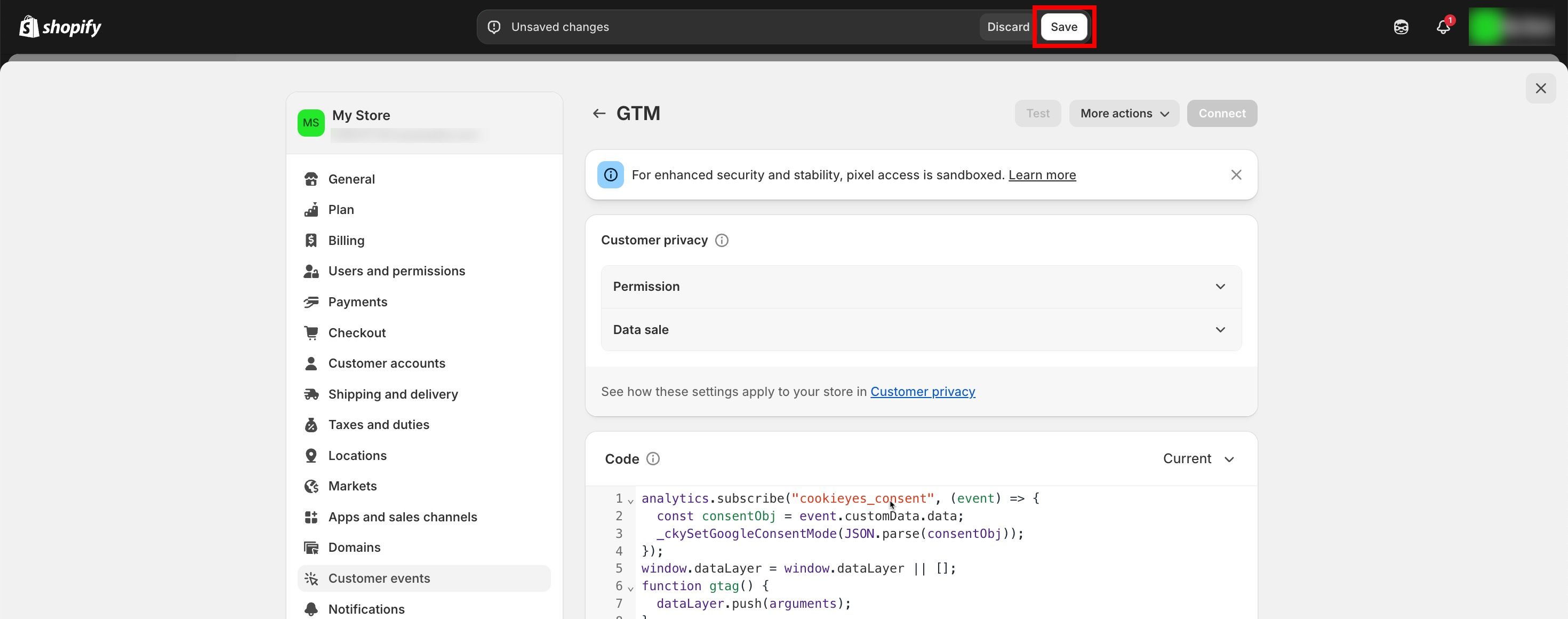
Task: Show Code section info tooltip
Action: (x=653, y=459)
